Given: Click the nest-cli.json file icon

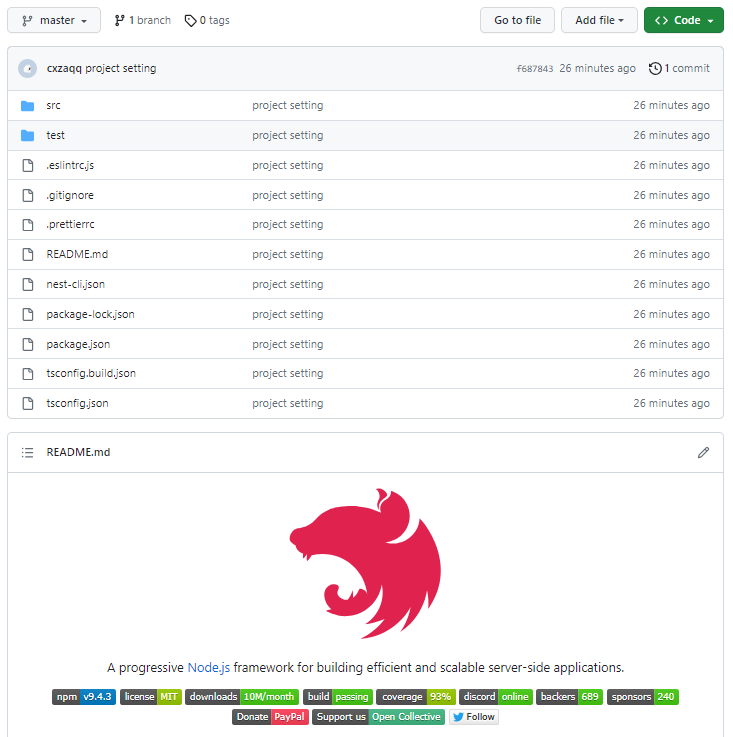Looking at the screenshot, I should point(28,284).
